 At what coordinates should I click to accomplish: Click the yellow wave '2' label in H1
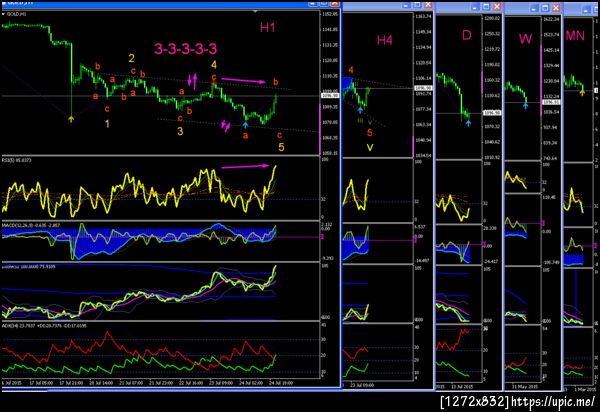coord(131,58)
